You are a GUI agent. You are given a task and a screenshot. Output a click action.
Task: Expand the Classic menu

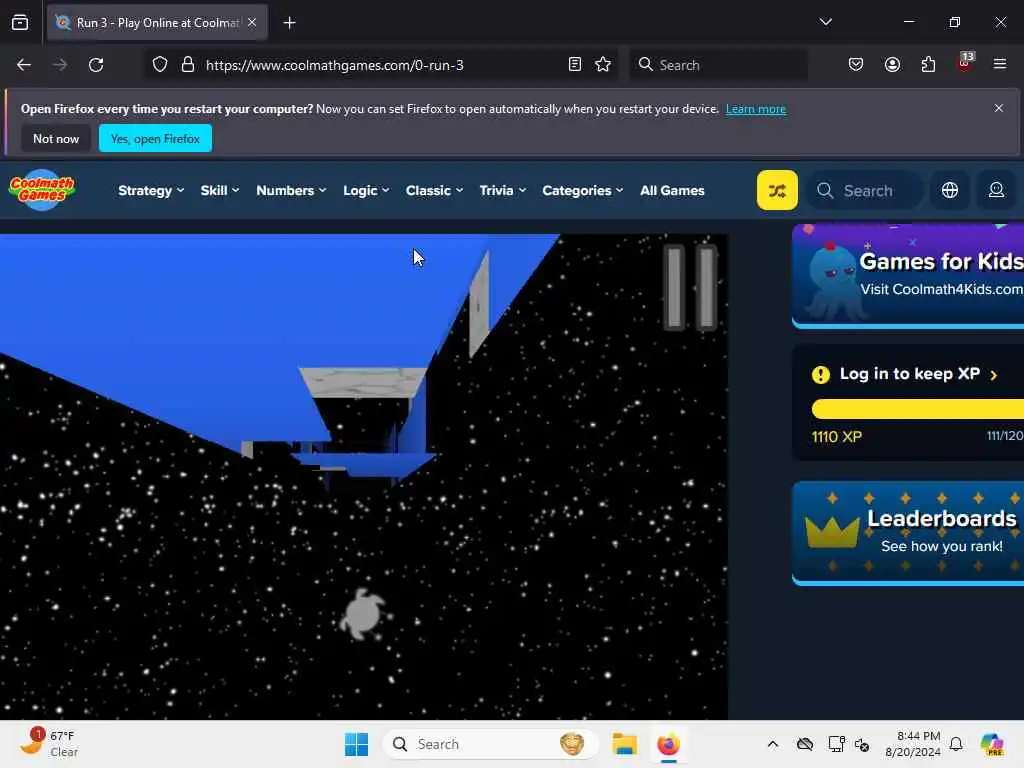(434, 191)
